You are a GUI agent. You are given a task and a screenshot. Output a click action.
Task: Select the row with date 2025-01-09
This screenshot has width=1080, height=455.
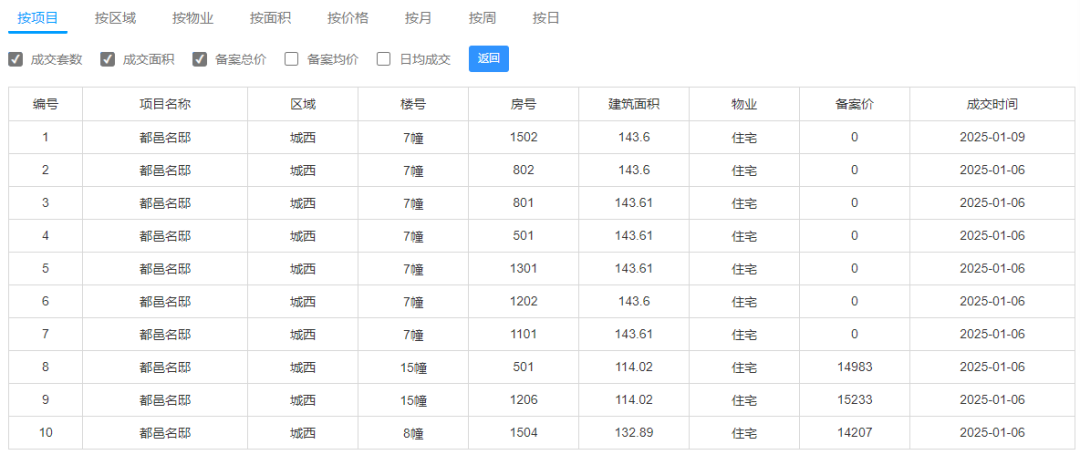(x=541, y=137)
